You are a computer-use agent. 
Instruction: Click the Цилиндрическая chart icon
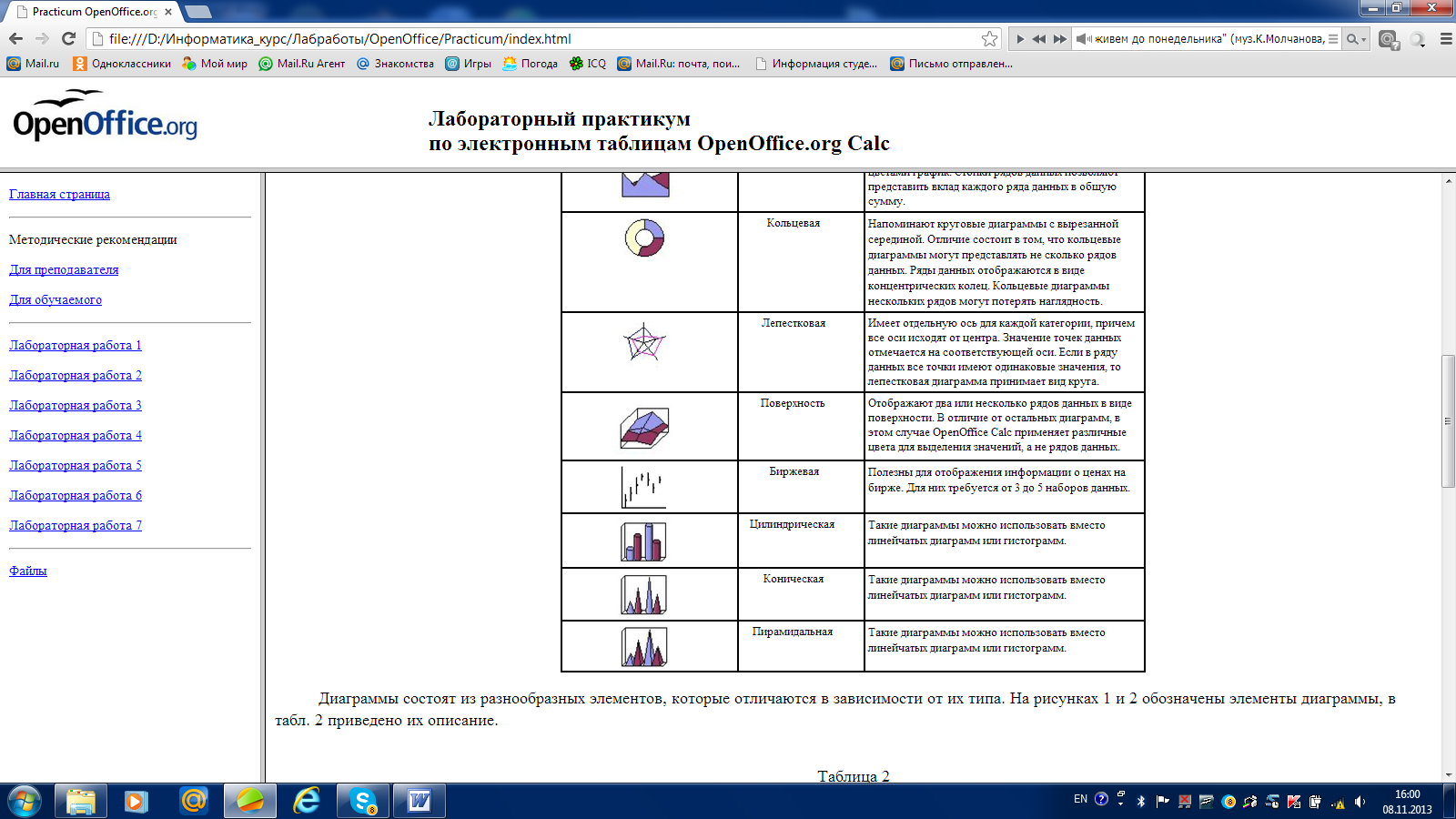coord(643,541)
